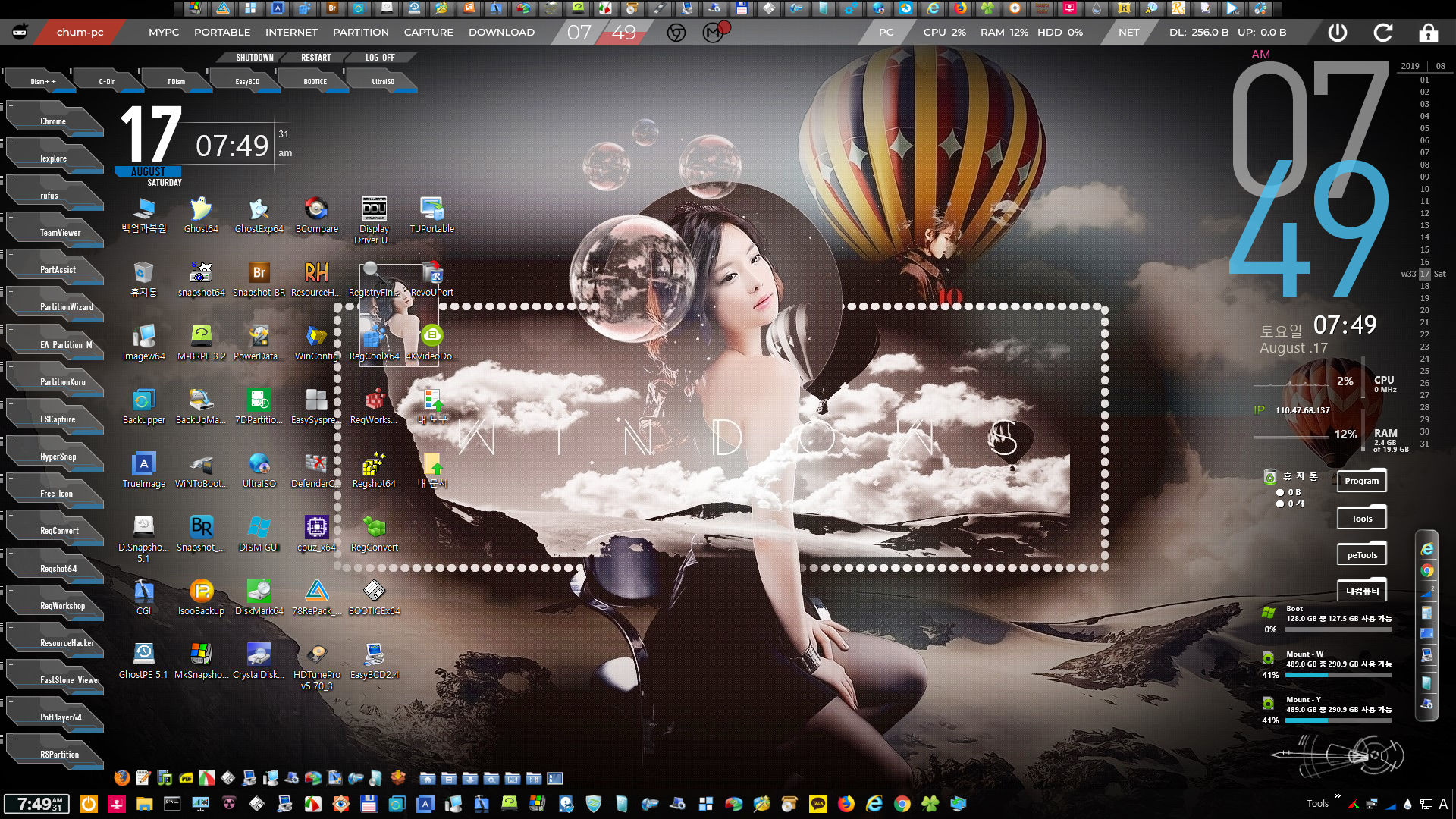Click the Mount - W drive usage bar
This screenshot has width=1456, height=819.
point(1338,675)
